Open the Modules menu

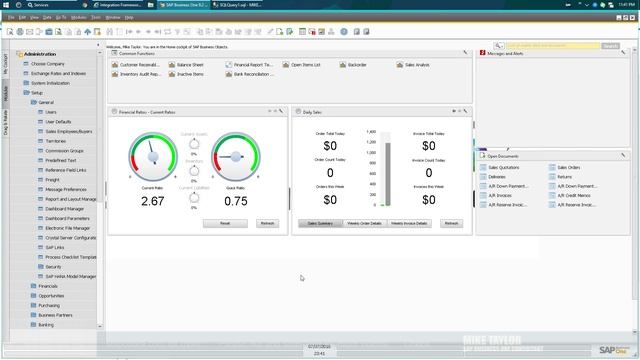pos(78,18)
